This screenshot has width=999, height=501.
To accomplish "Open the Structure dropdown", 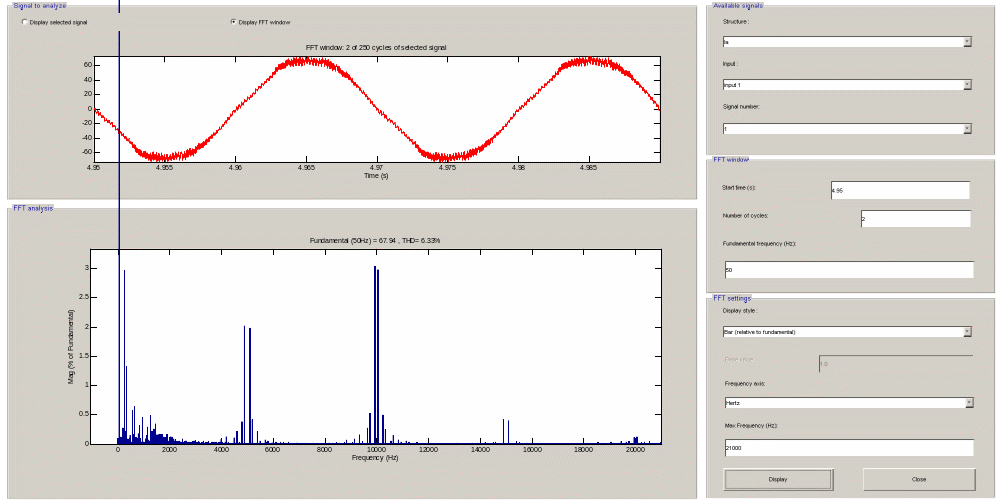I will [x=846, y=42].
